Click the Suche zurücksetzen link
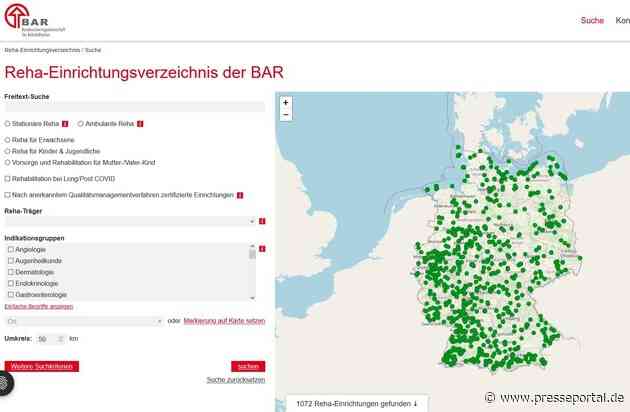Image resolution: width=630 pixels, height=412 pixels. tap(236, 380)
